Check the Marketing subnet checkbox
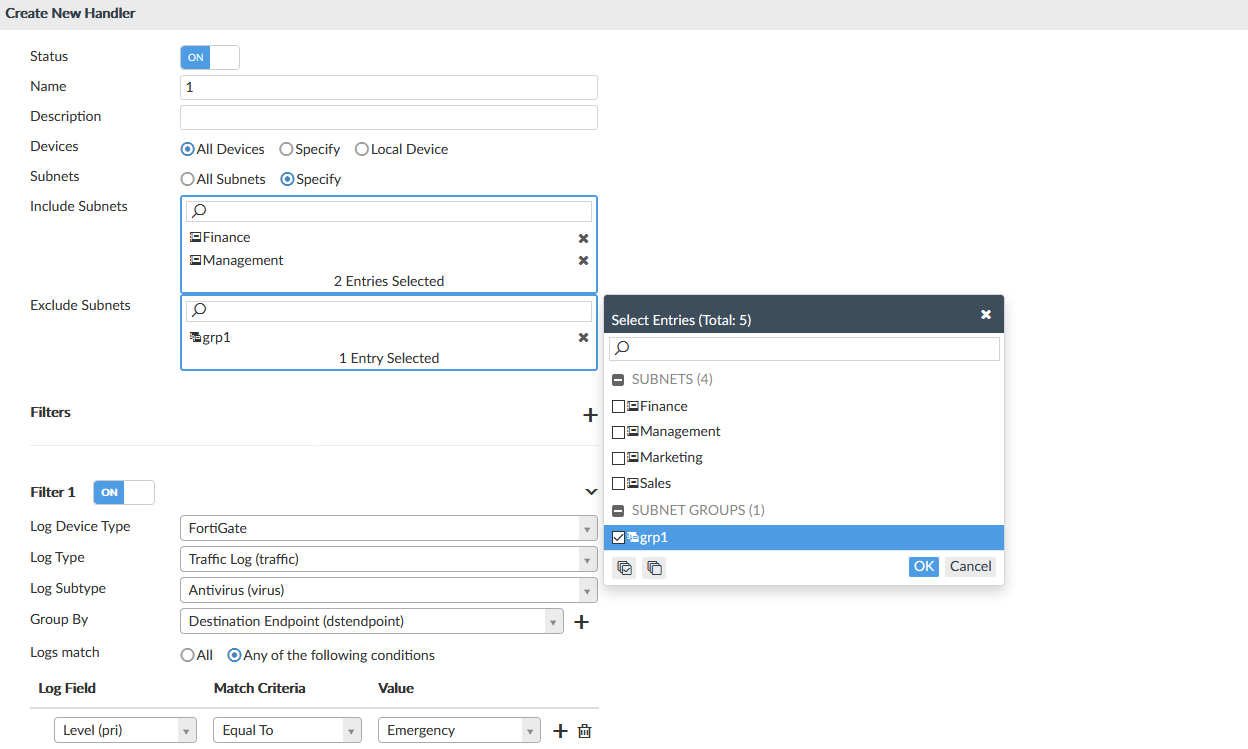The image size is (1248, 749). click(x=619, y=458)
